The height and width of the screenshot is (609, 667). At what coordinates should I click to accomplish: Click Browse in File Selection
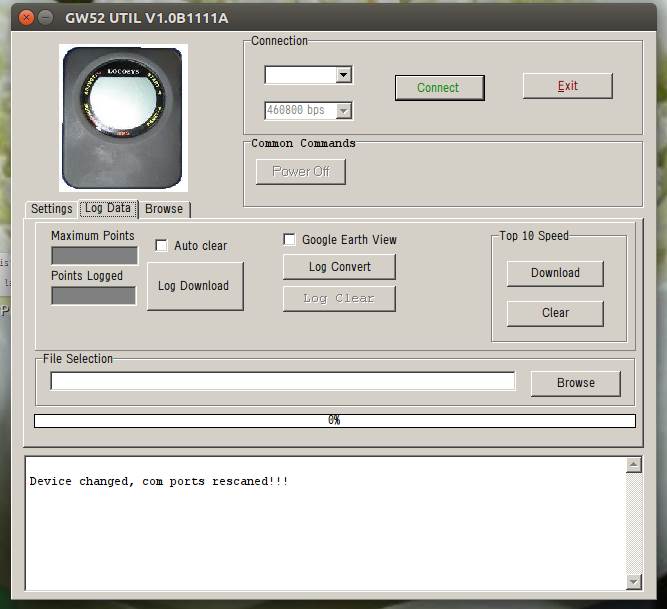coord(575,383)
